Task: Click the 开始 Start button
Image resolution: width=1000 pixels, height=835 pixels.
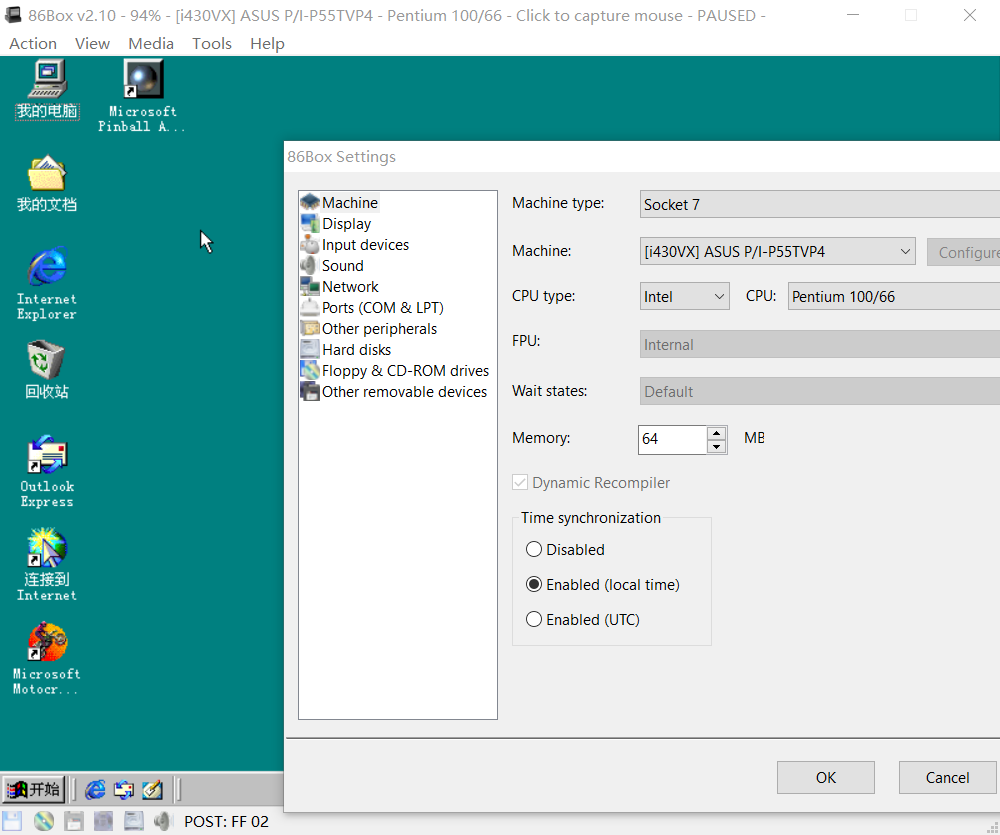Action: pos(34,790)
